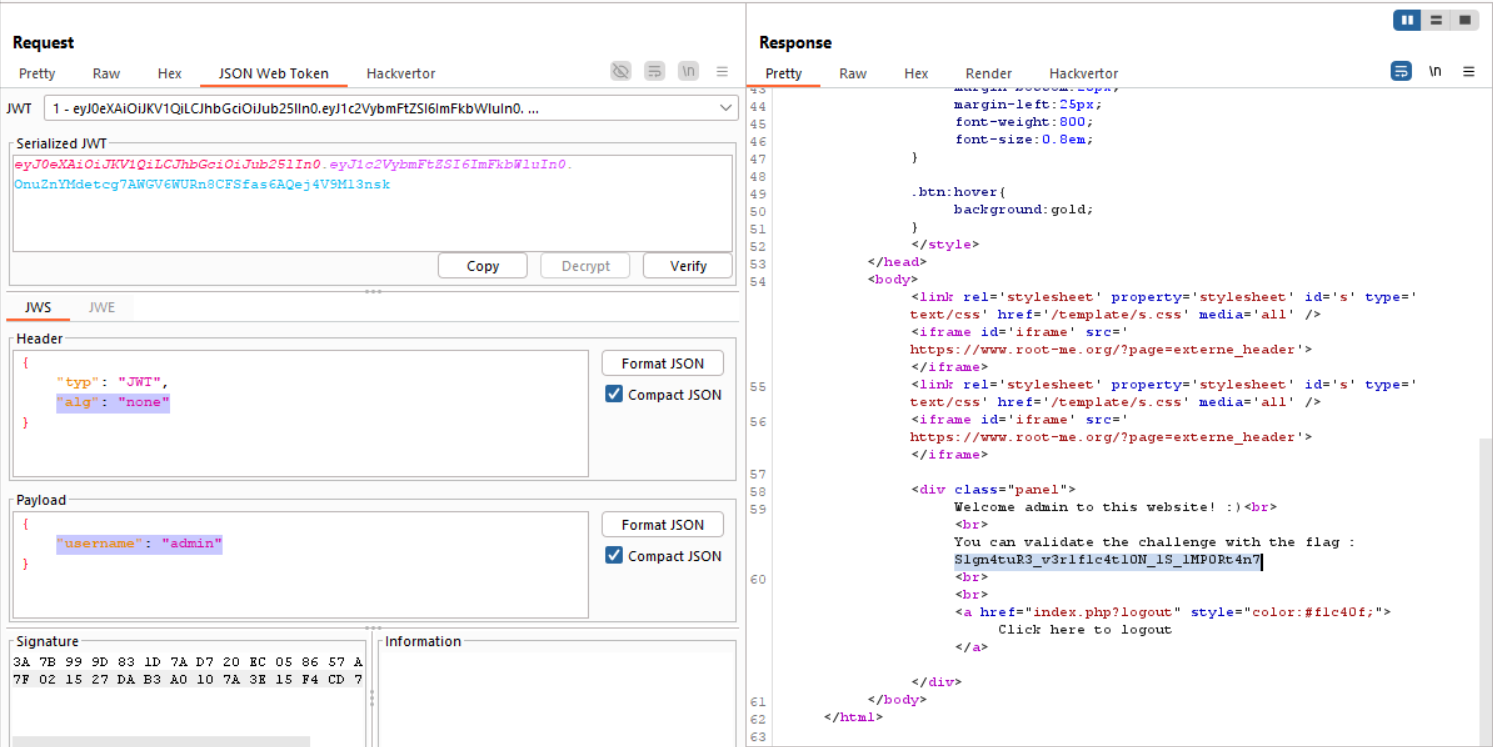Uncheck Compact JSON for Header
This screenshot has width=1493, height=747.
(614, 395)
